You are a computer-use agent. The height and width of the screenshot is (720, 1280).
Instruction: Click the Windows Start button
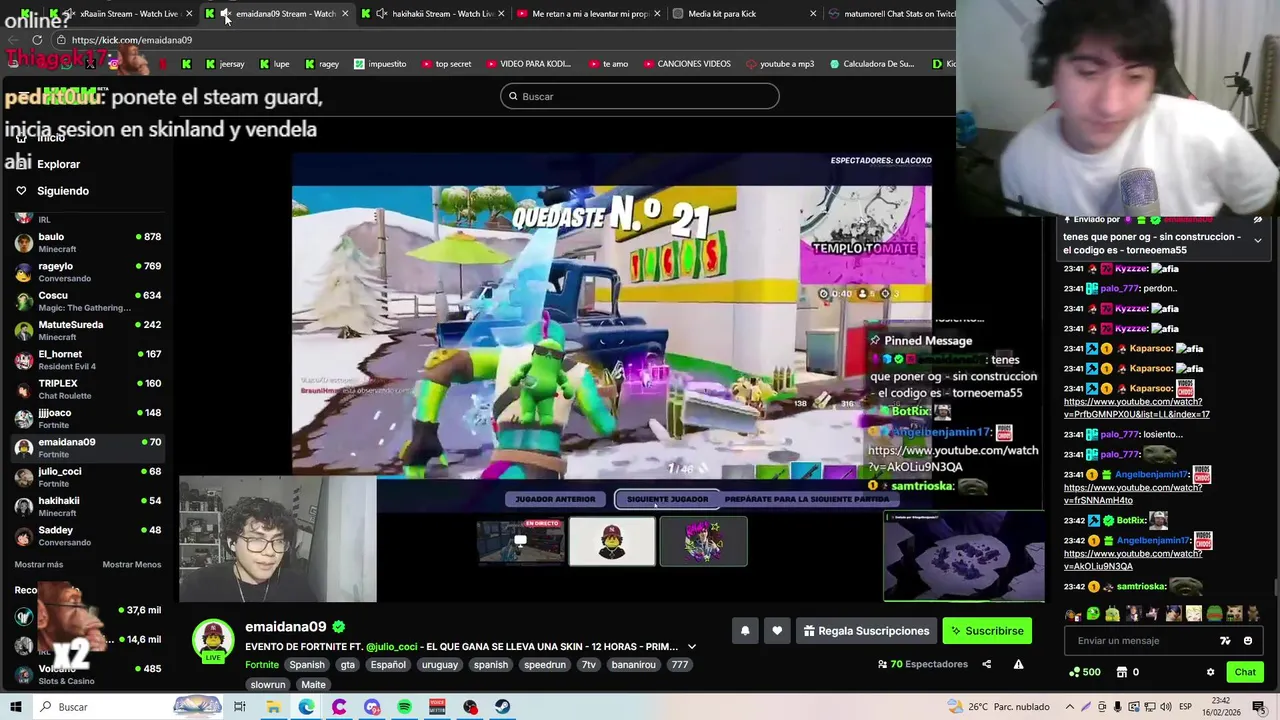[x=16, y=707]
